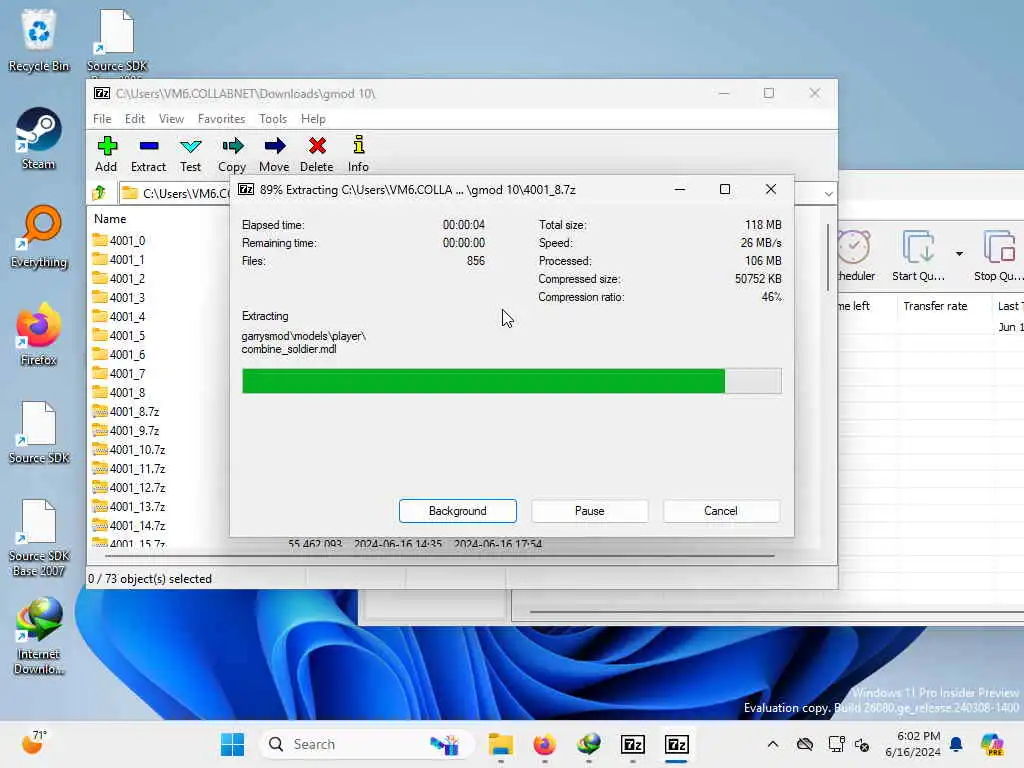Click the Transfer rate column header
This screenshot has height=768, width=1024.
coord(935,306)
